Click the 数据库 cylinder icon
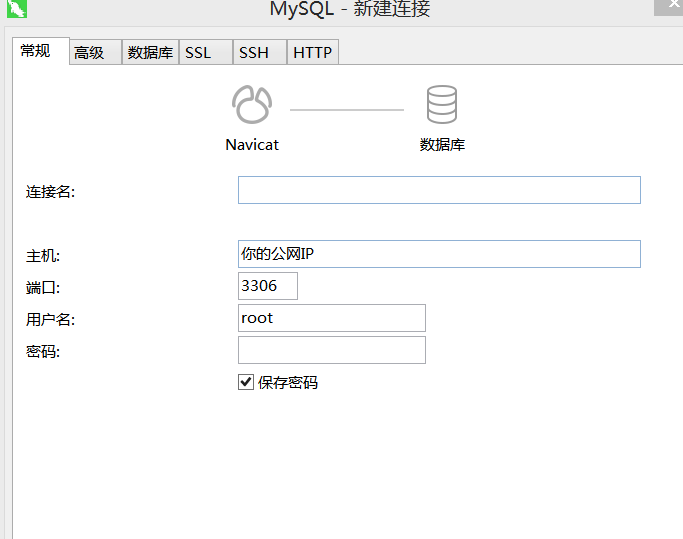 point(442,105)
